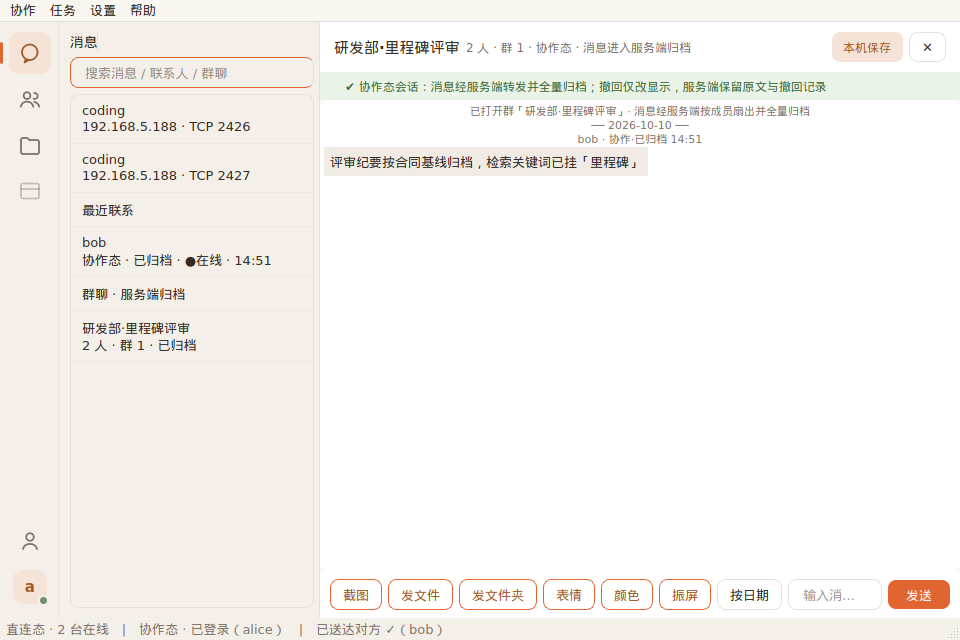Select the bob contact conversation
Viewport: 960px width, 640px height.
(192, 252)
